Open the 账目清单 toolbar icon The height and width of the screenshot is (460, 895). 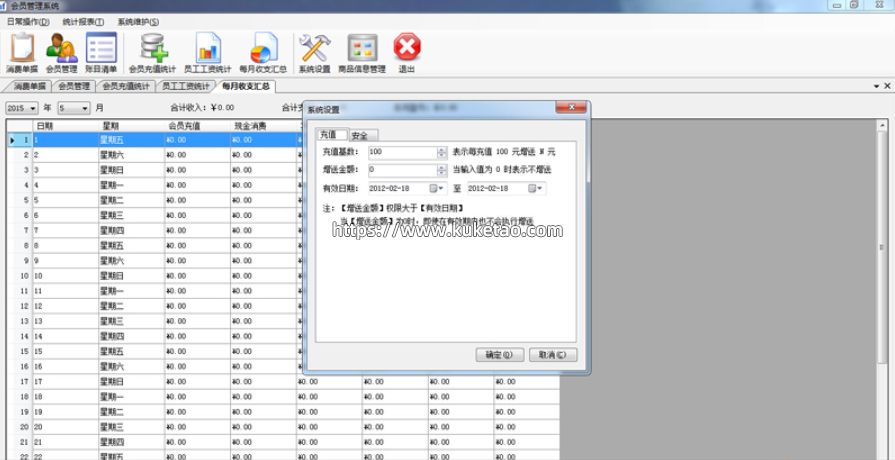pyautogui.click(x=101, y=53)
